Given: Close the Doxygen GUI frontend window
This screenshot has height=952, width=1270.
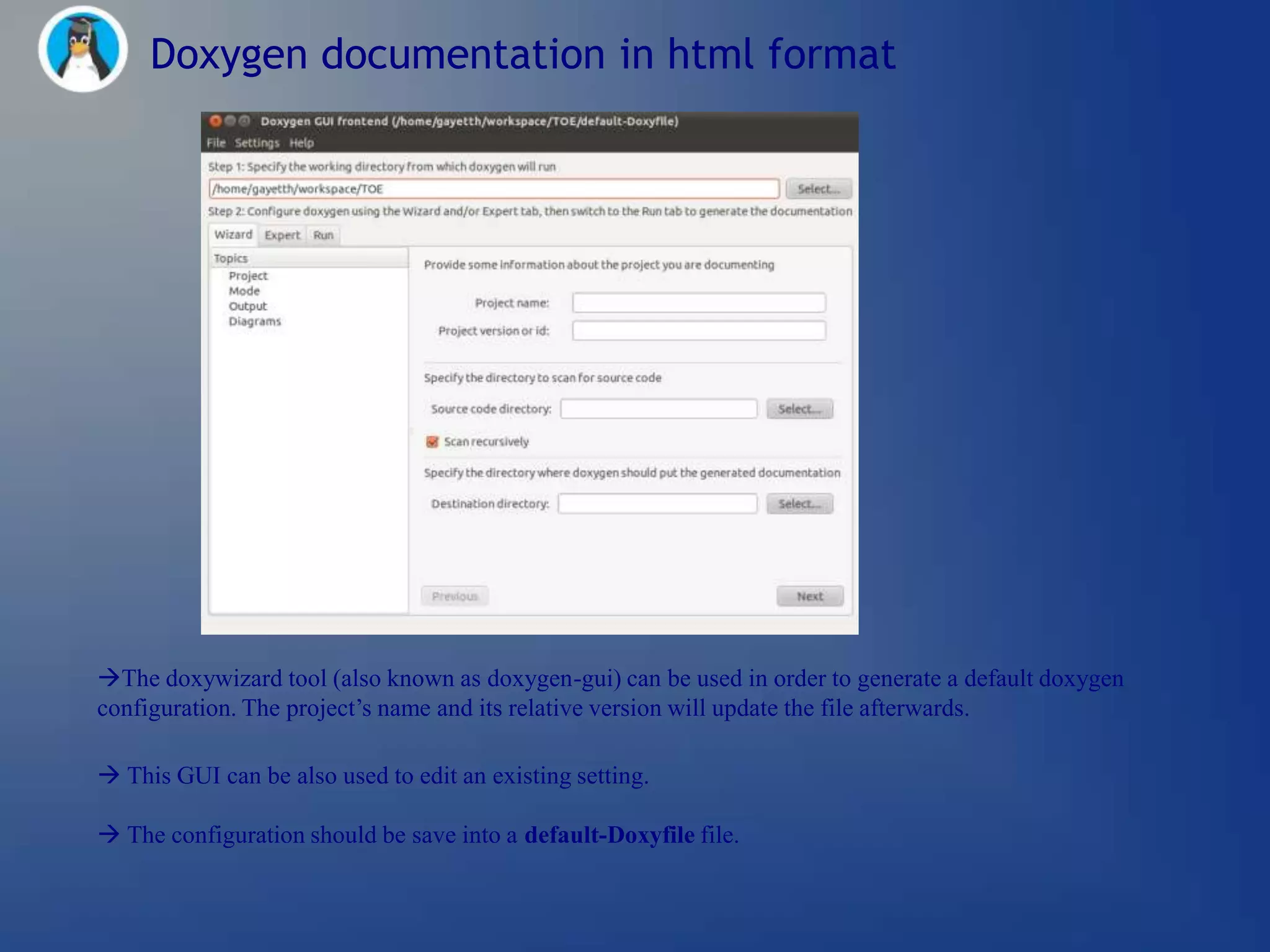Looking at the screenshot, I should tap(215, 121).
